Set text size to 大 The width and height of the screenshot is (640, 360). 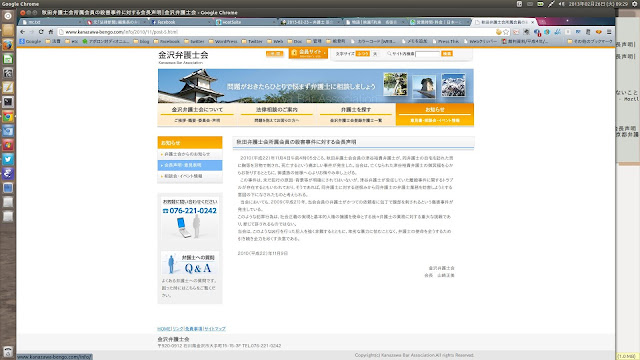pyautogui.click(x=375, y=53)
